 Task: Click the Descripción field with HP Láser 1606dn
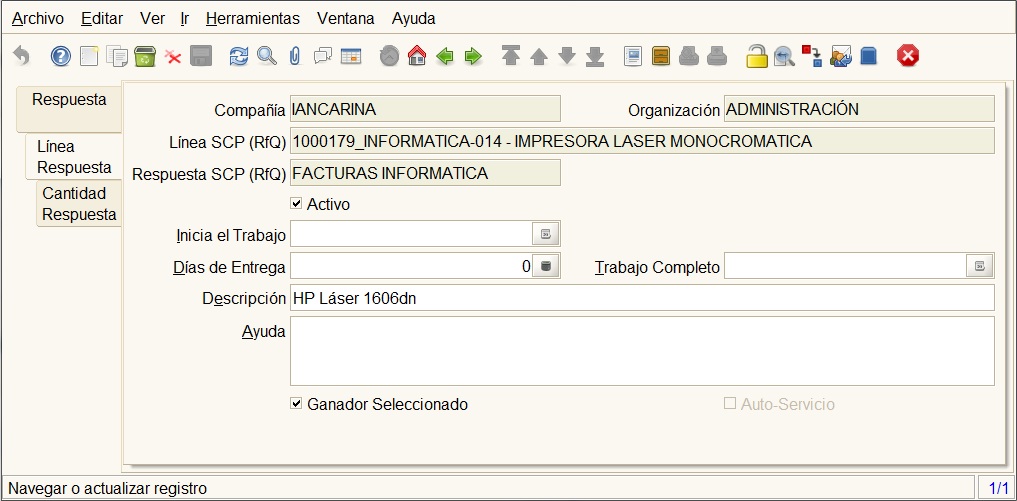642,298
